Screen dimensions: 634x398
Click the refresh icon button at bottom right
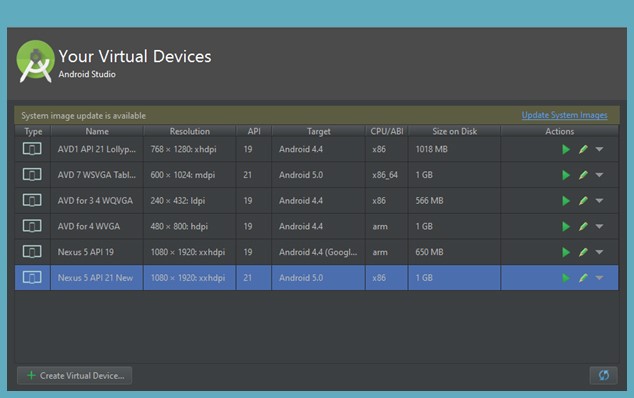pyautogui.click(x=603, y=375)
